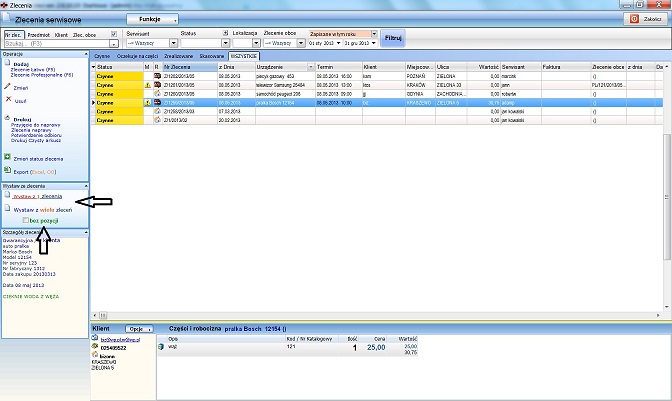The width and height of the screenshot is (672, 401).
Task: Toggle the checkbox next to Zlec. obce
Action: [x=114, y=34]
